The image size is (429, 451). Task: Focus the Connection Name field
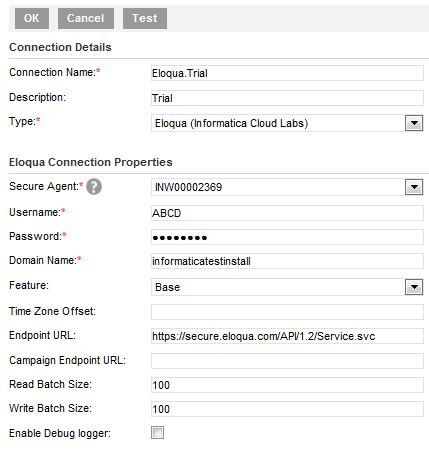(x=287, y=73)
